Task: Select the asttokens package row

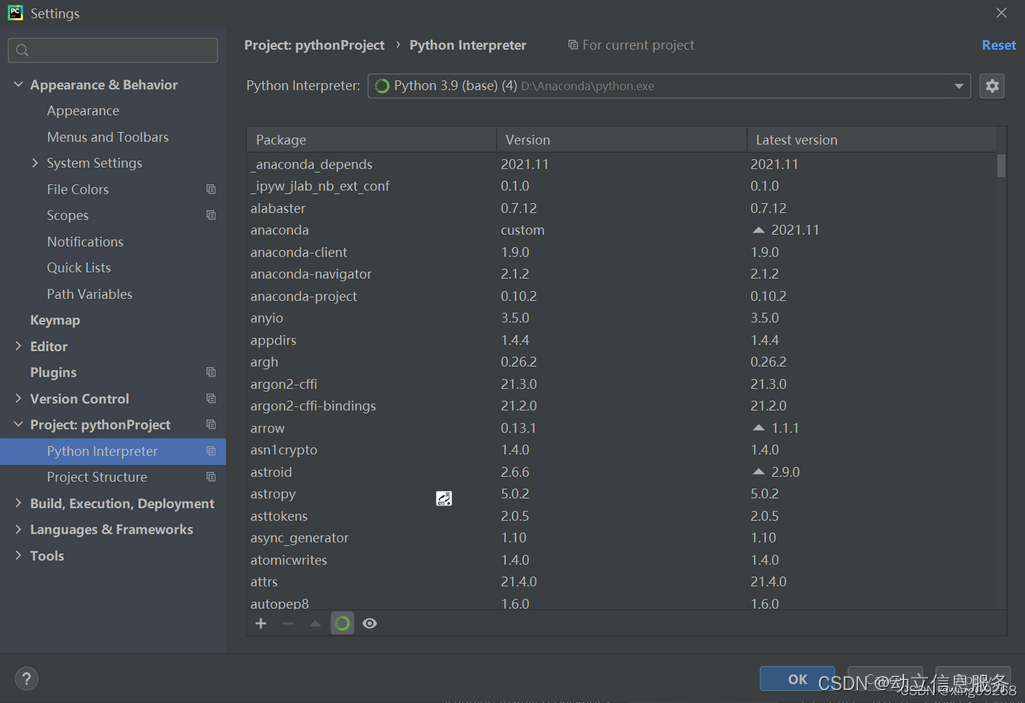Action: pos(621,516)
